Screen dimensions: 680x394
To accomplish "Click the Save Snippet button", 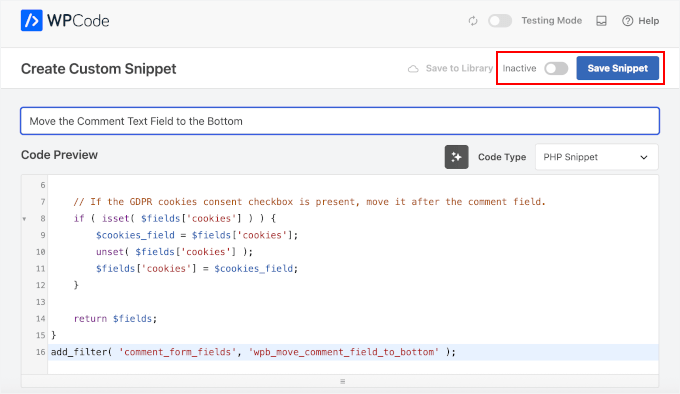I will coord(618,68).
